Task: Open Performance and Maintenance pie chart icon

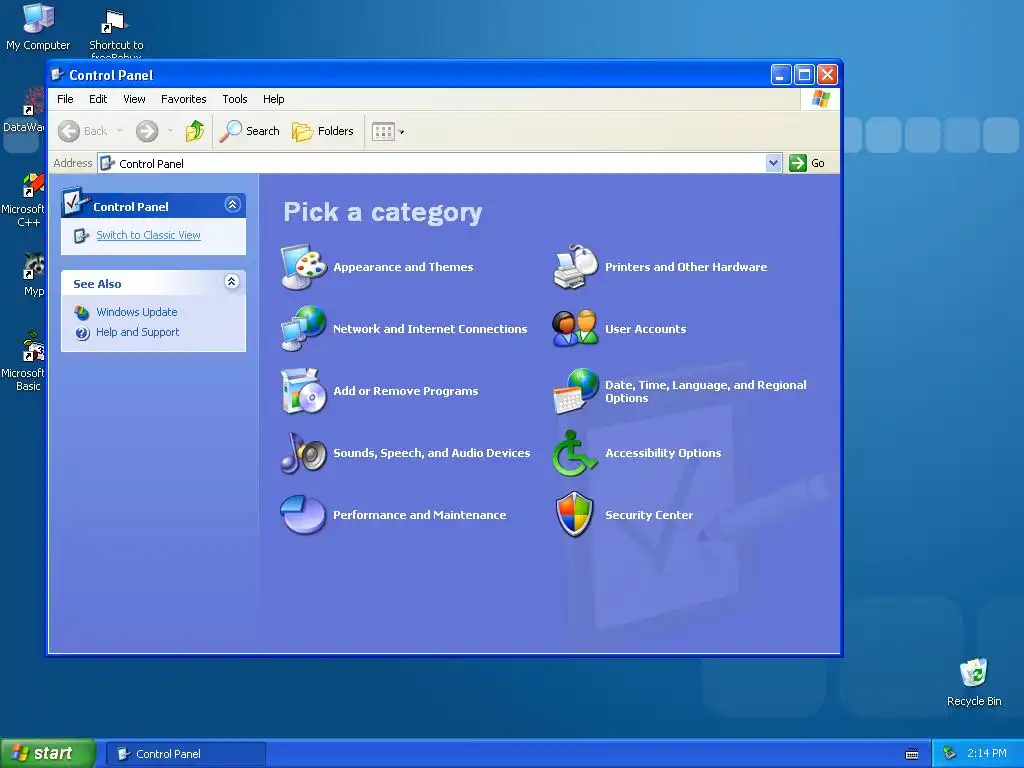Action: point(304,515)
